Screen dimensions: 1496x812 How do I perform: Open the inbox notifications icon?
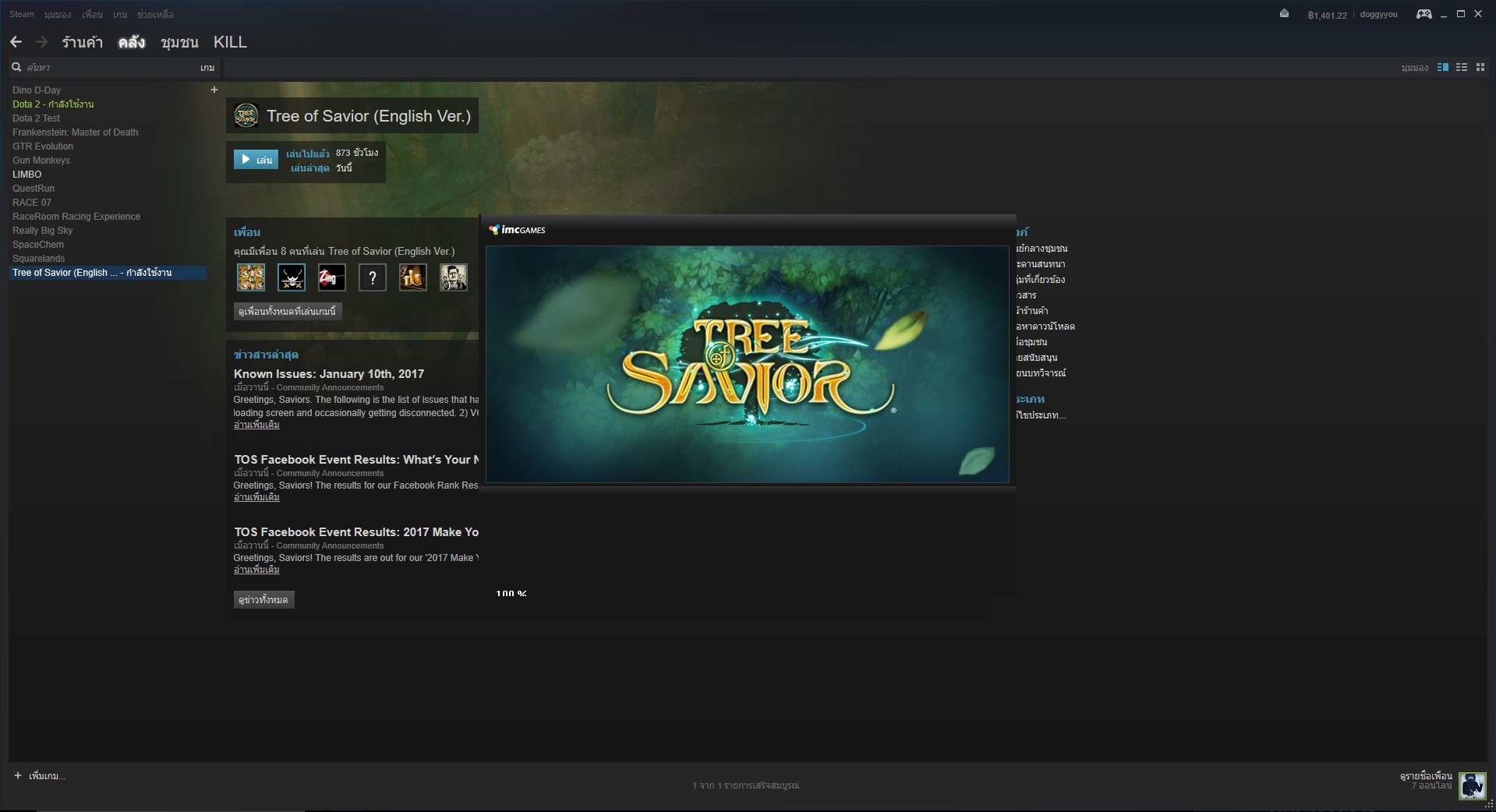[1284, 14]
